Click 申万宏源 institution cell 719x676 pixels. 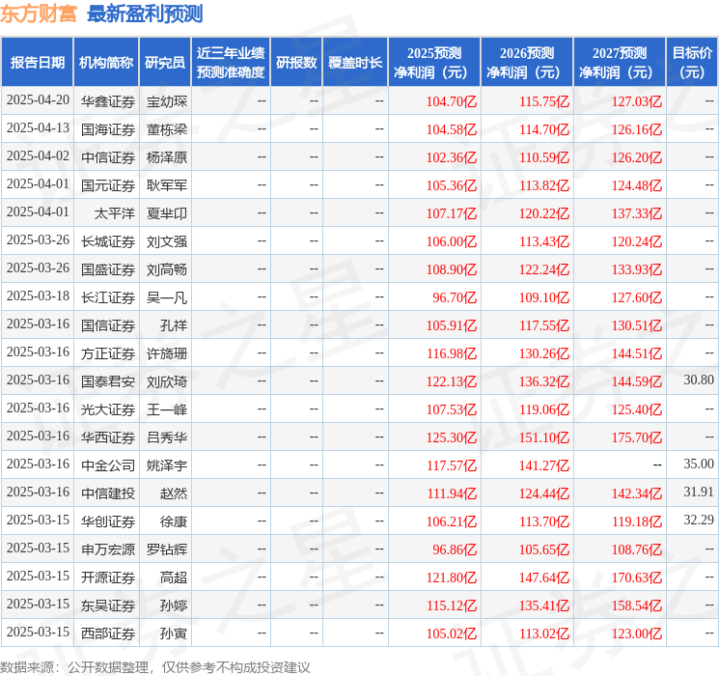tap(108, 549)
